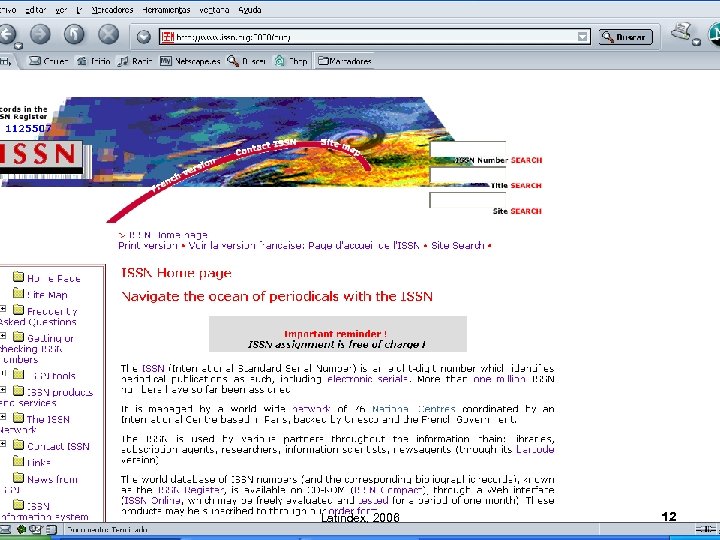Open the Site Search link below the banner
Image resolution: width=720 pixels, height=540 pixels.
point(458,246)
